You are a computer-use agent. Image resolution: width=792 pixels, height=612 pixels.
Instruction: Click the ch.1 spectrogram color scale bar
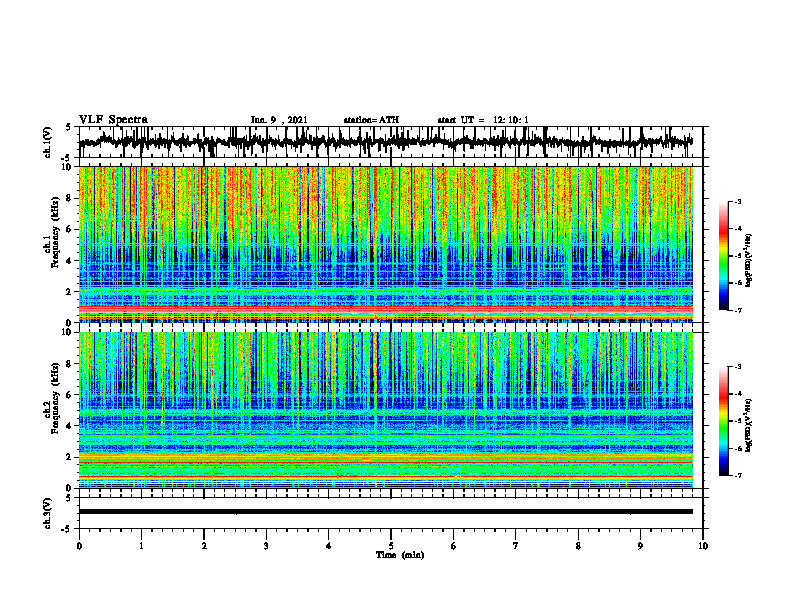(723, 256)
